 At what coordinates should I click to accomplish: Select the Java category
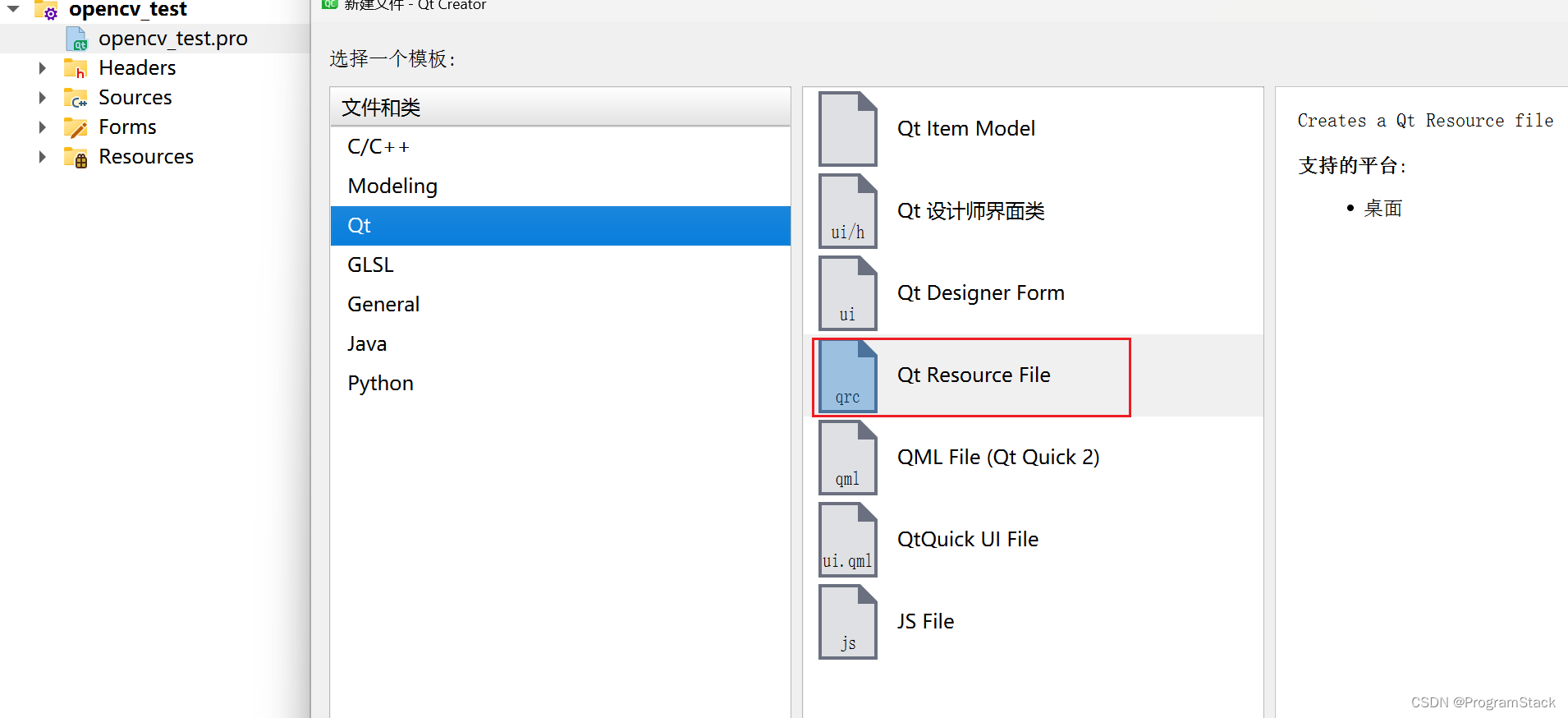point(560,344)
